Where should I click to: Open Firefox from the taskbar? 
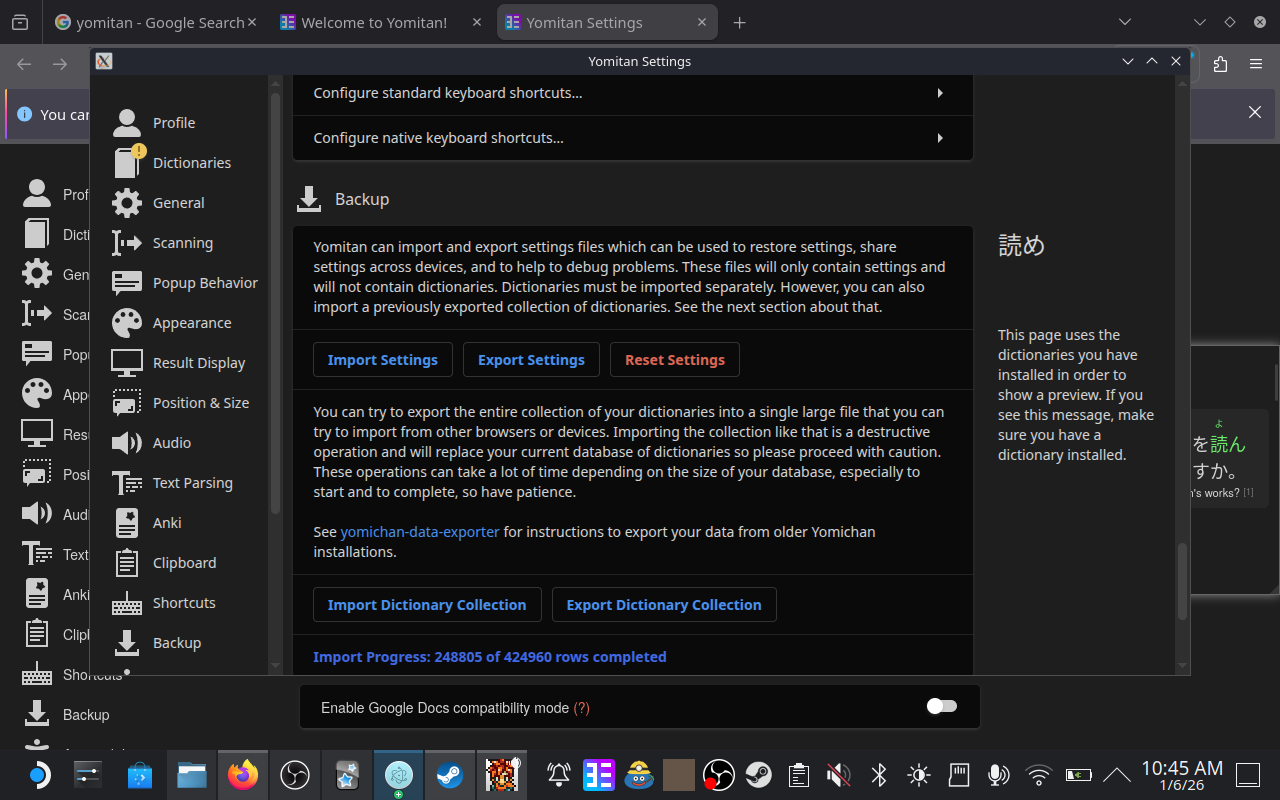[242, 775]
